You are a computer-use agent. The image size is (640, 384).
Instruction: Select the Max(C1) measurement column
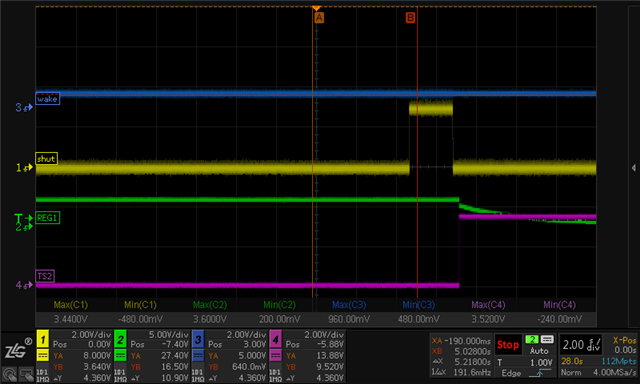coord(71,305)
